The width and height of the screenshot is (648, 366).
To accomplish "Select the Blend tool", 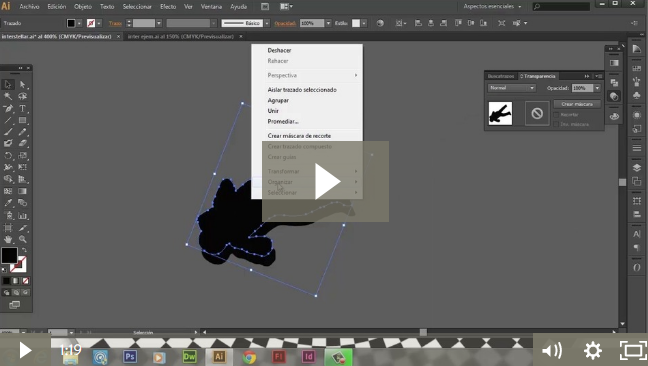I will [23, 203].
